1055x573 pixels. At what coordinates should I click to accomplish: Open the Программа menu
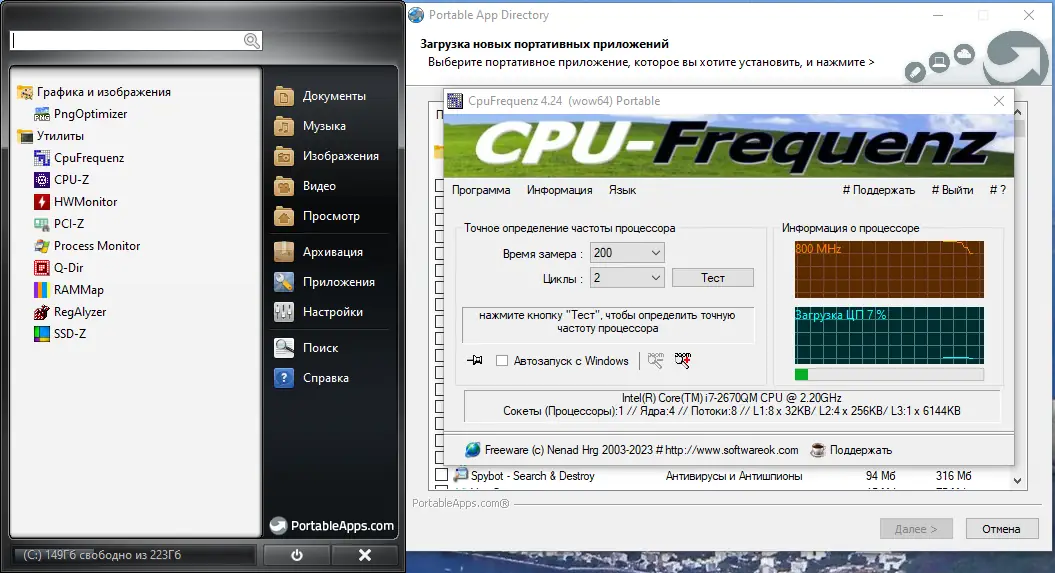(481, 190)
